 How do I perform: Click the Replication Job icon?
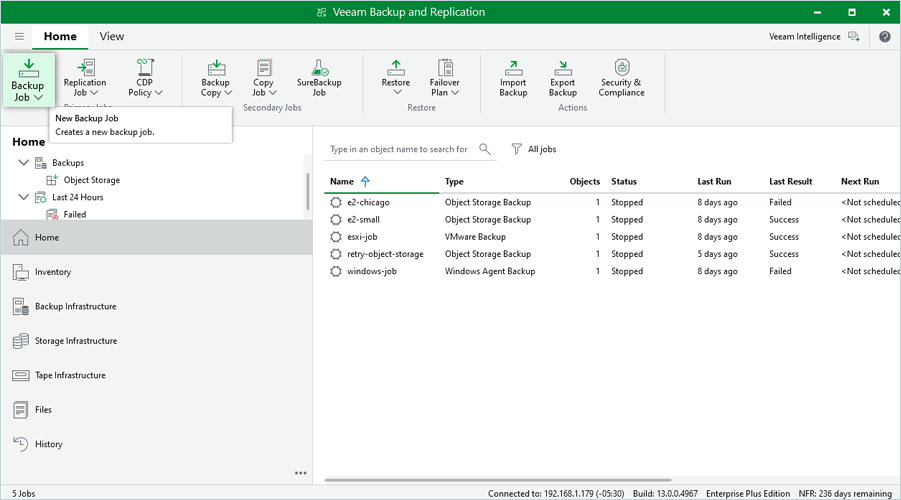tap(85, 67)
